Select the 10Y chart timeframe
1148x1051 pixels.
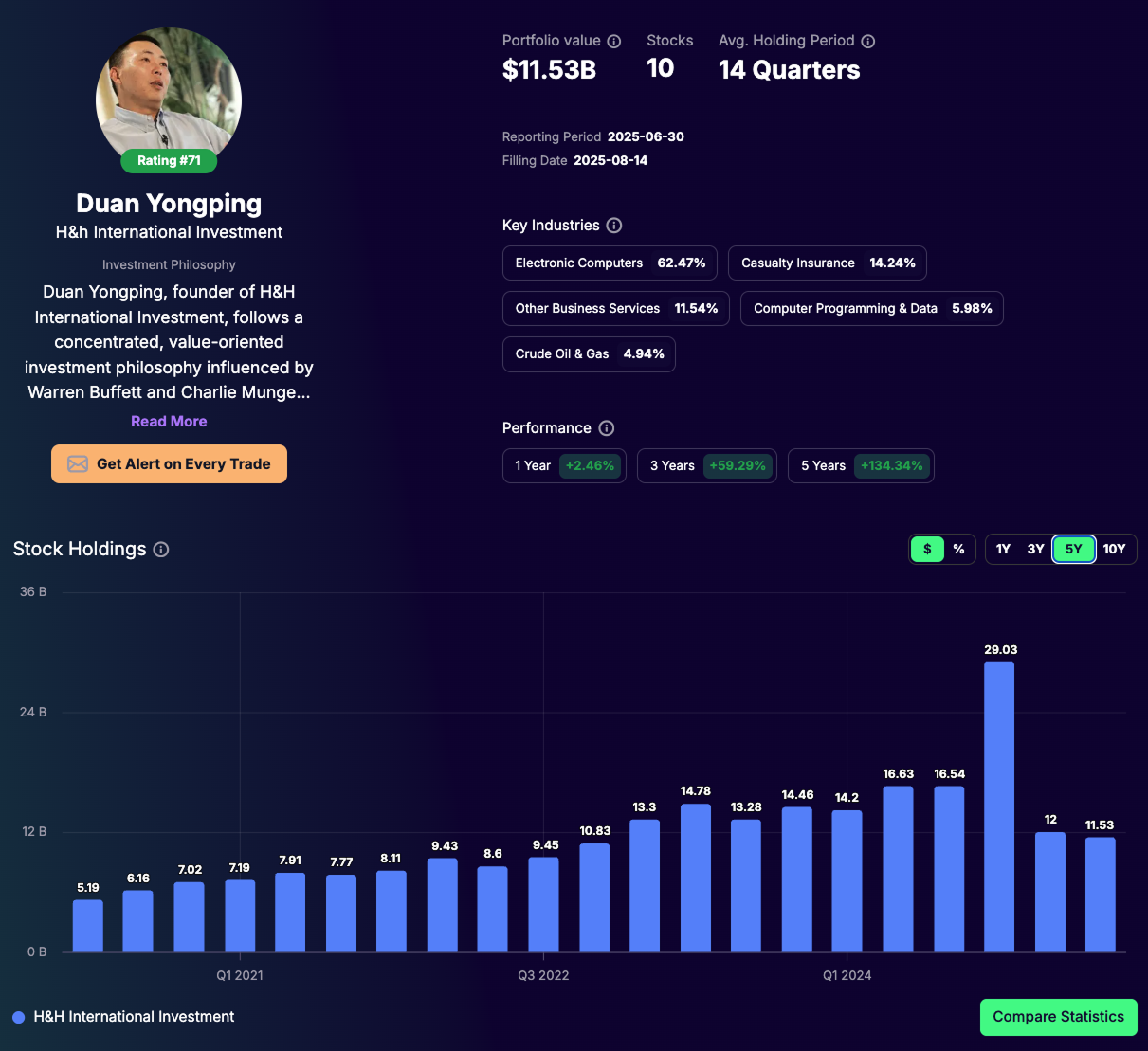(1114, 549)
